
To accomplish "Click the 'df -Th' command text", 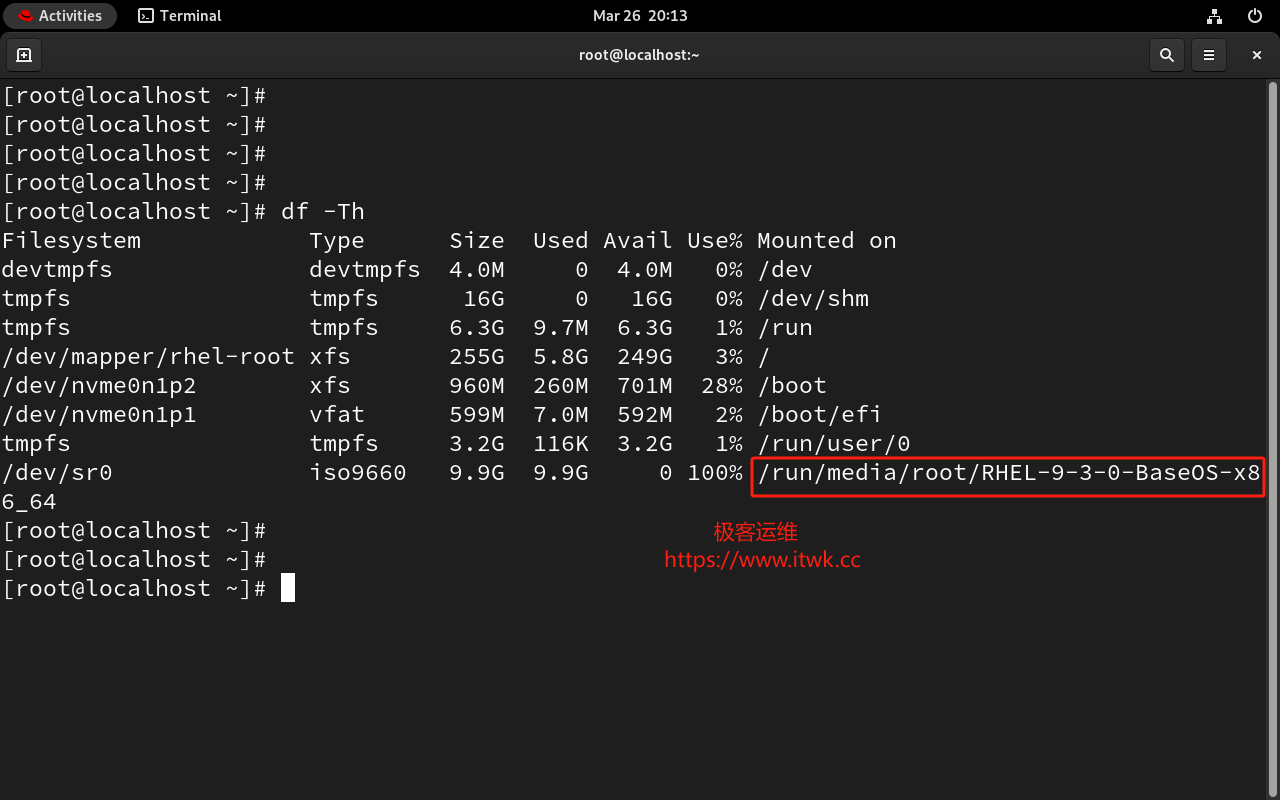I will 323,212.
